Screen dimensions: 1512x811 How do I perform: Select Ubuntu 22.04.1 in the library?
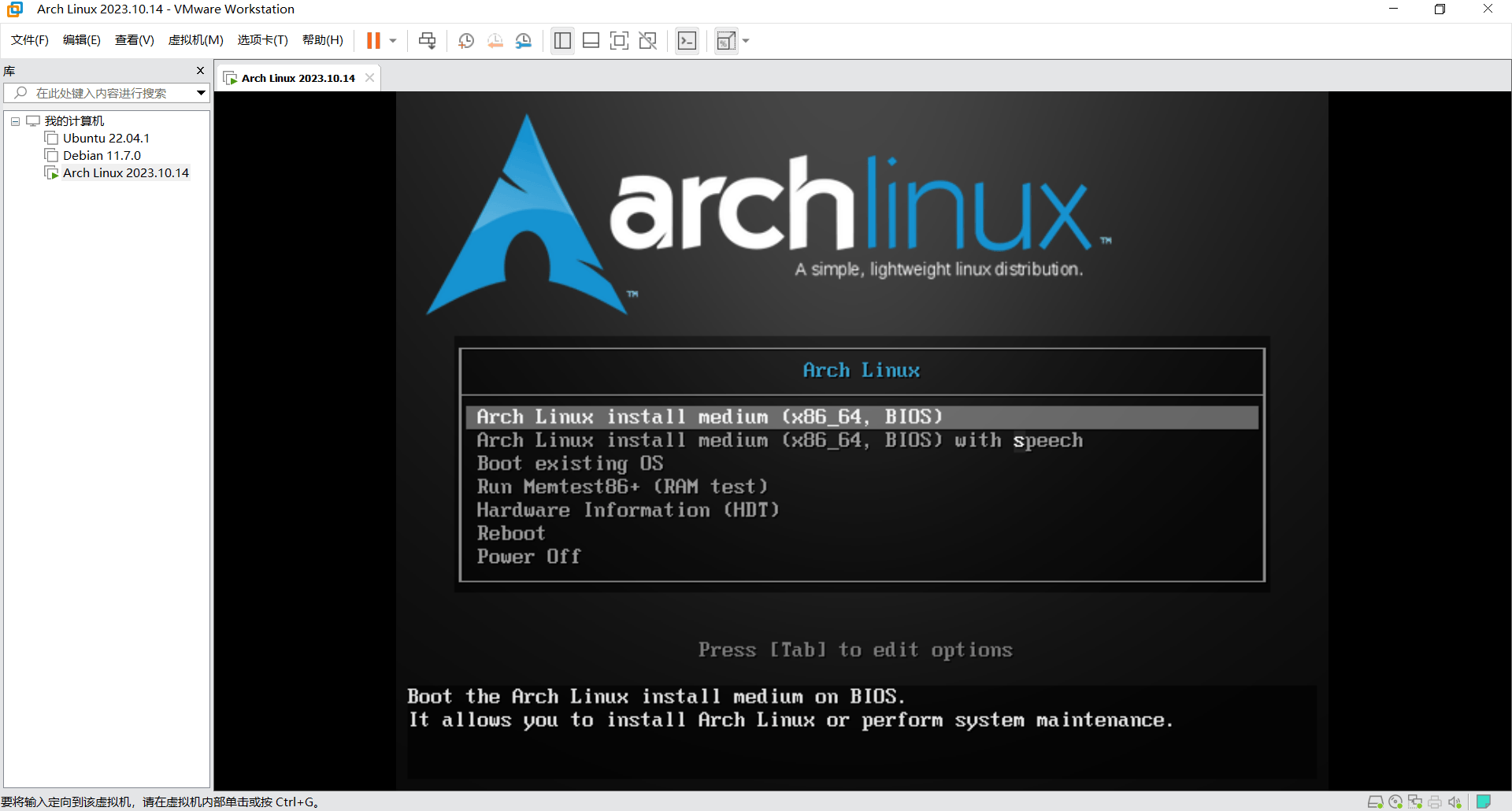[106, 139]
